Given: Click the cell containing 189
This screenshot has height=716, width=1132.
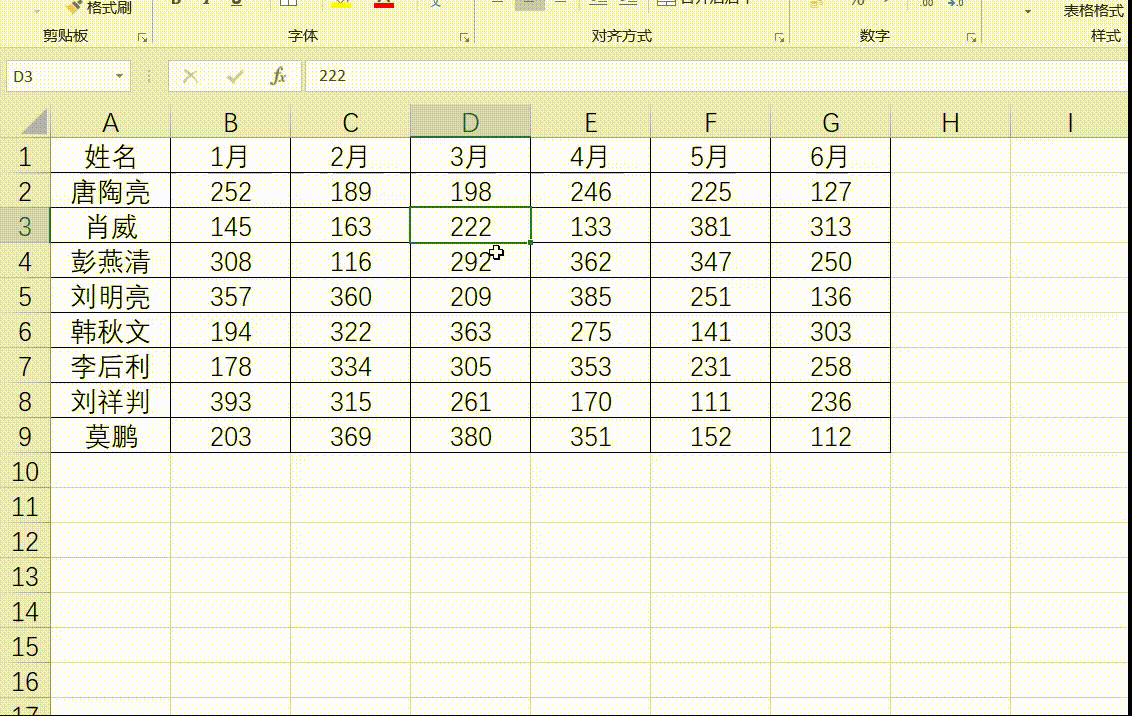Looking at the screenshot, I should pyautogui.click(x=350, y=191).
